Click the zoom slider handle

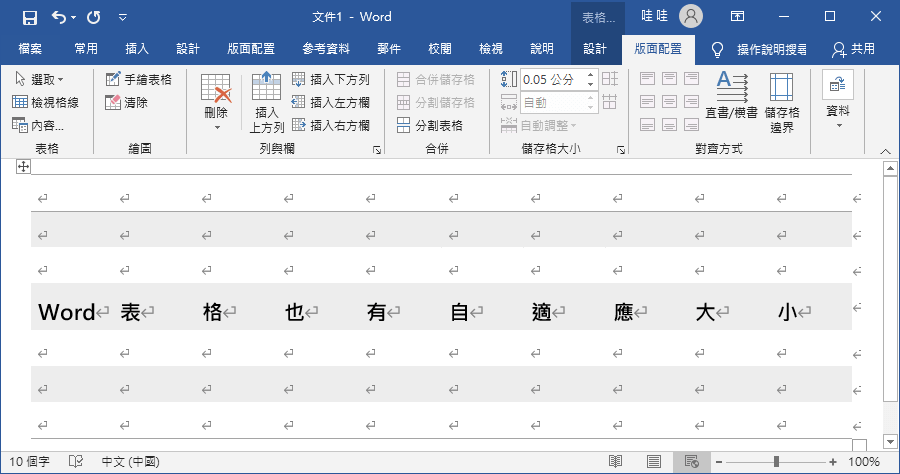pos(776,461)
